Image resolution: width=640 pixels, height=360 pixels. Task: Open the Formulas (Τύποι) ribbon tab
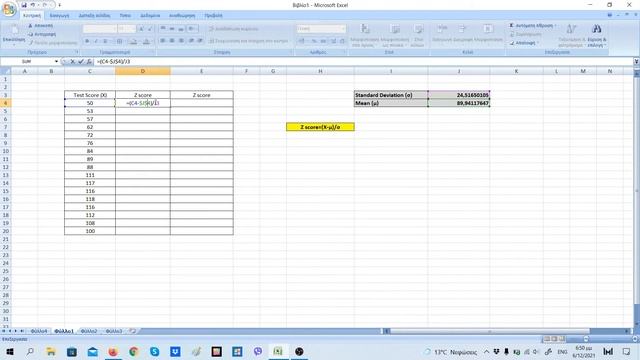coord(125,16)
